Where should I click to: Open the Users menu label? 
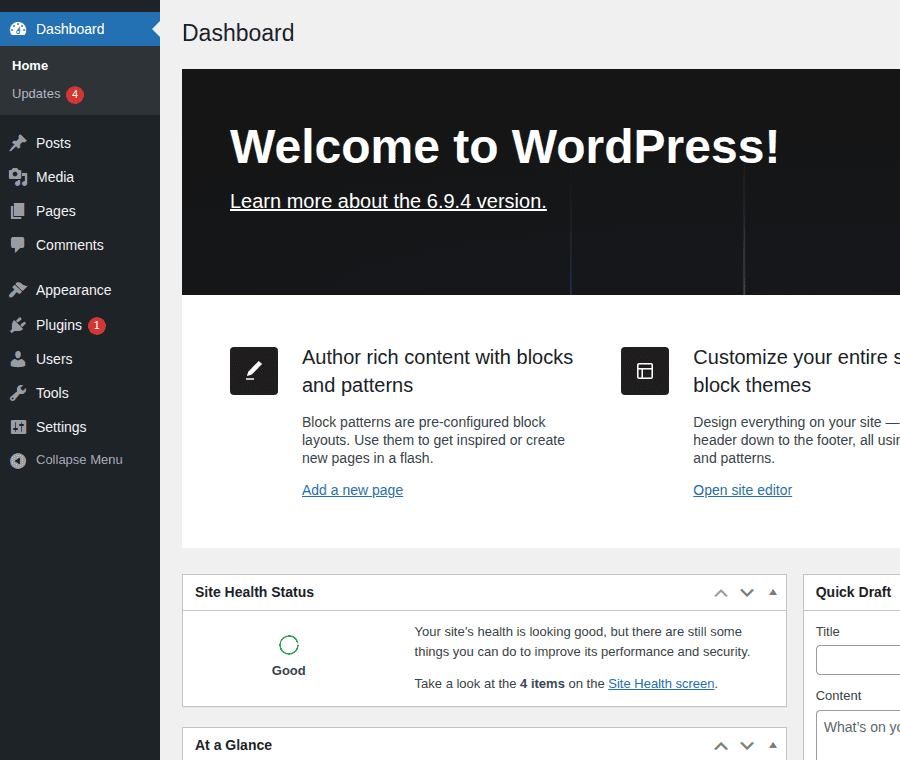54,359
